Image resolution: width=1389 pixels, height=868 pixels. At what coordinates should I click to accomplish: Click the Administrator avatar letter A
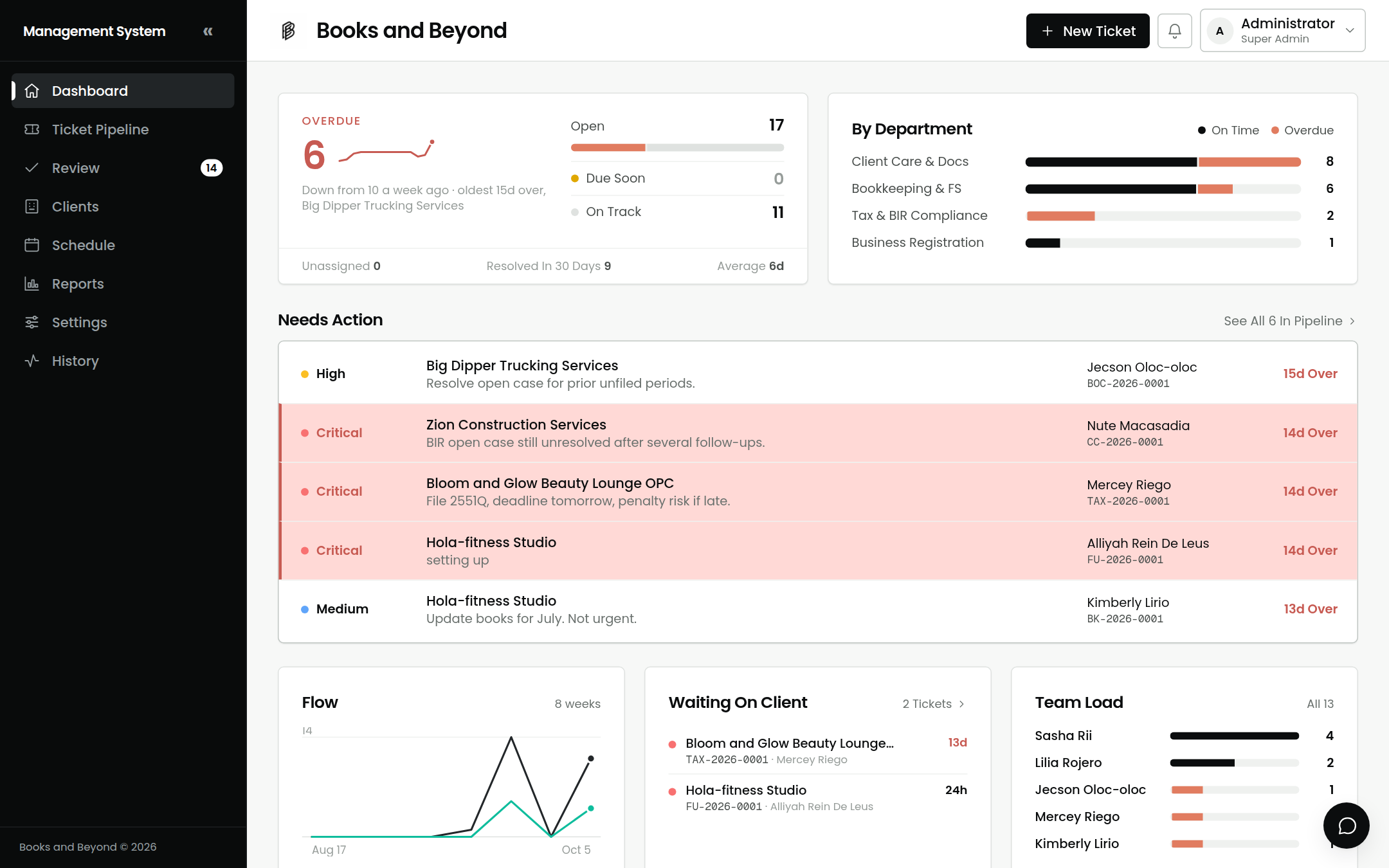[x=1219, y=31]
